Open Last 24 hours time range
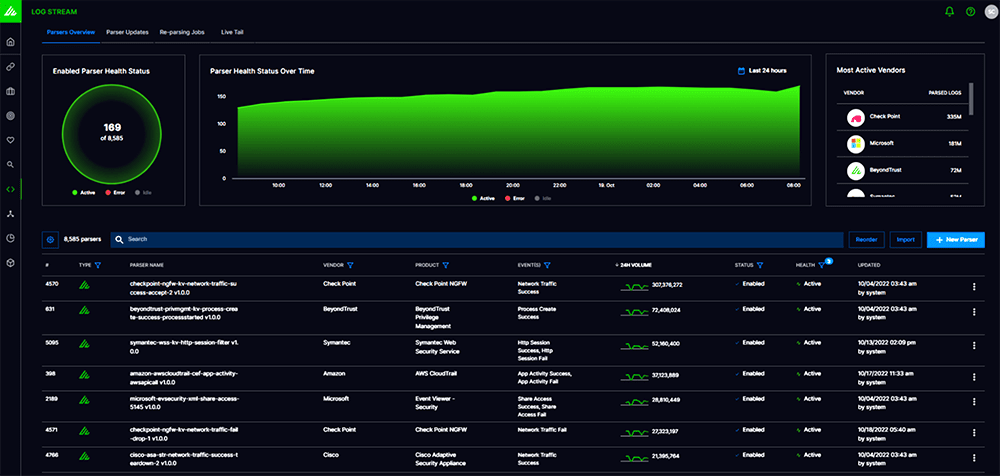 pos(762,71)
